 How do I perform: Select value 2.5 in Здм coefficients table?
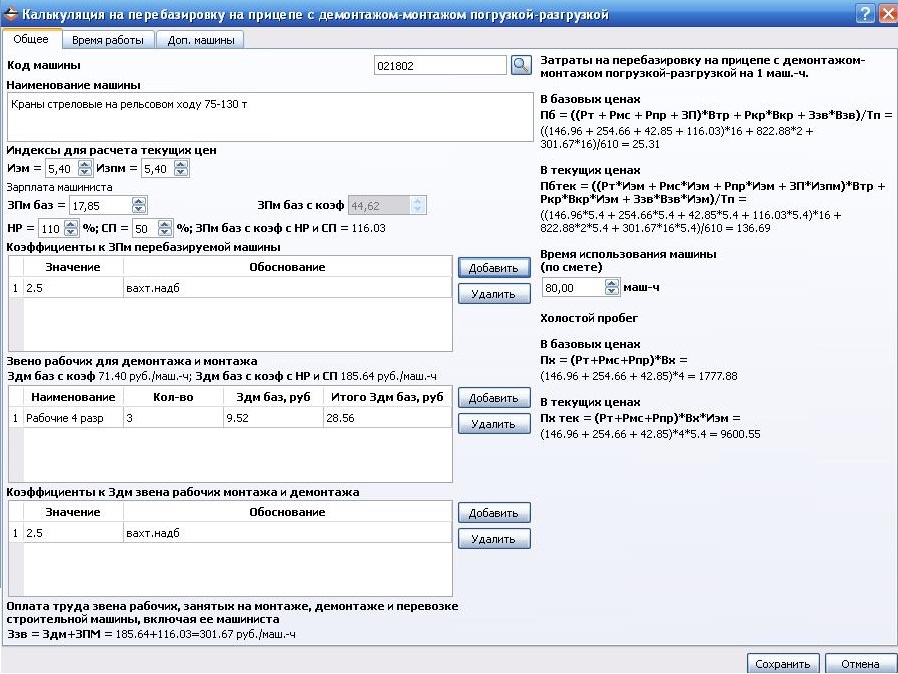click(x=73, y=533)
